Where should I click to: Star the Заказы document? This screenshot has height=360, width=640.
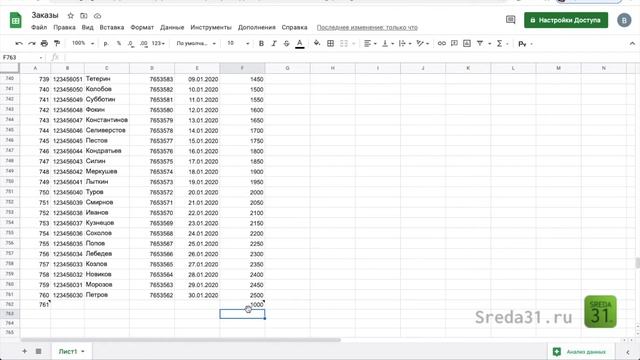tap(71, 16)
